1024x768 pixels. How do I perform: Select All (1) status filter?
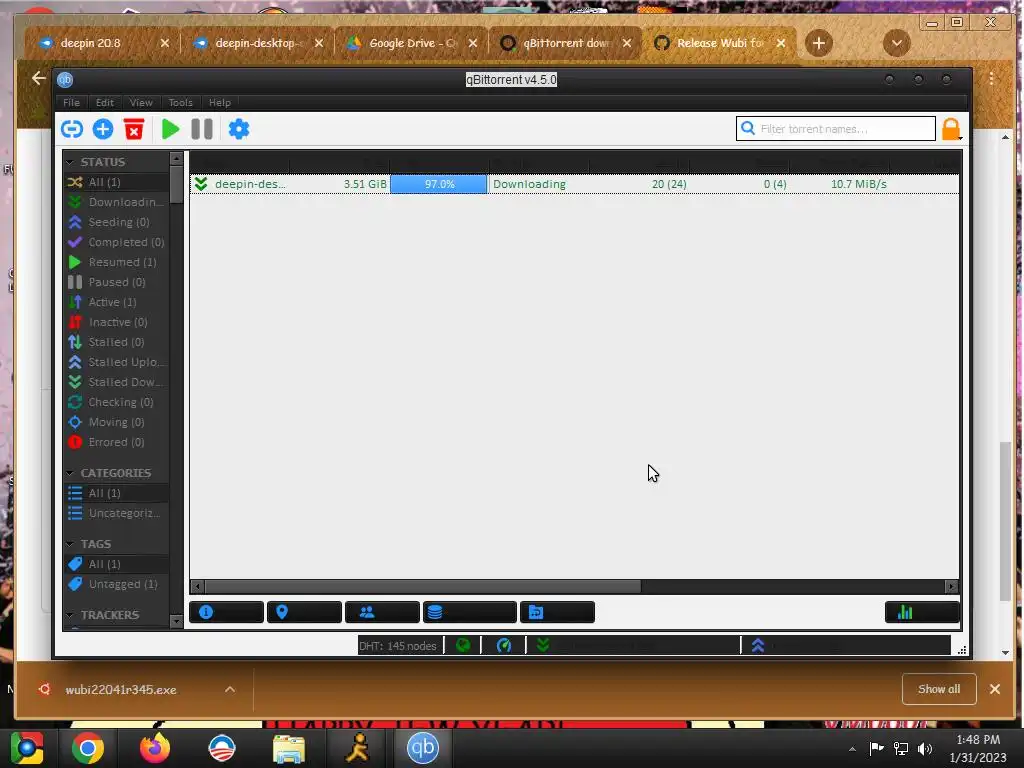click(116, 182)
